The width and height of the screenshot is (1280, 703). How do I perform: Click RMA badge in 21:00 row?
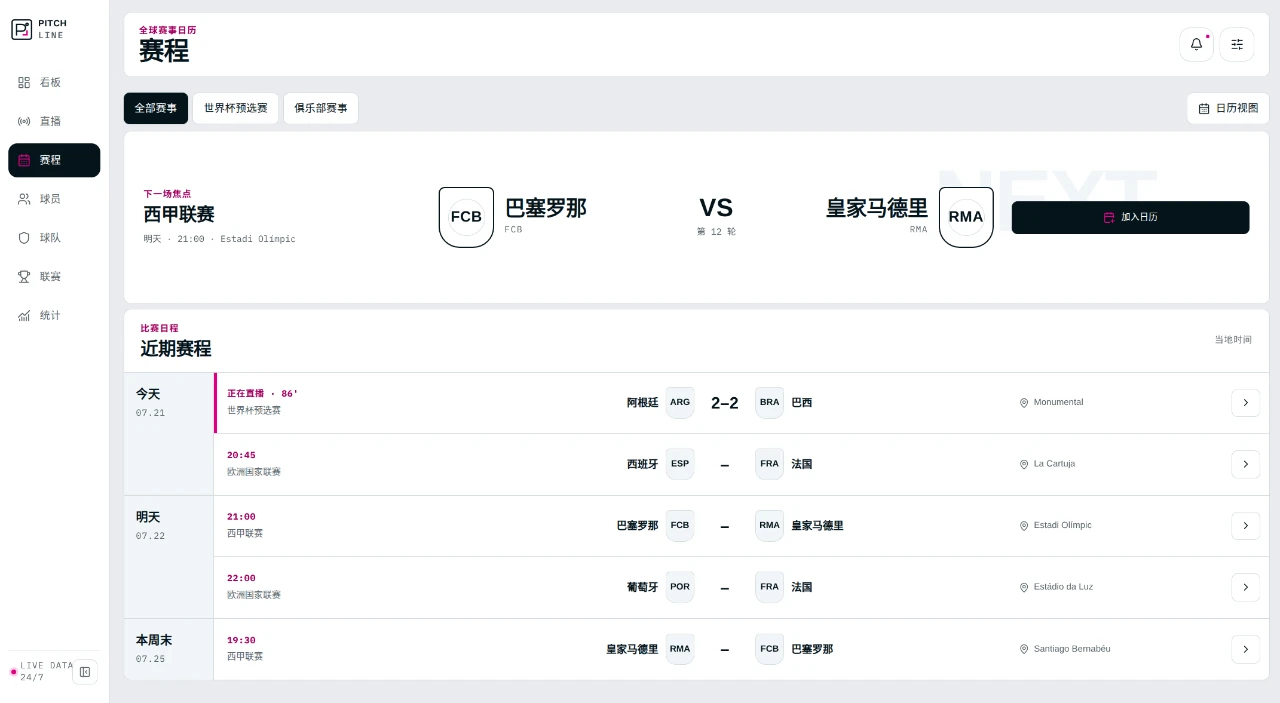(769, 525)
